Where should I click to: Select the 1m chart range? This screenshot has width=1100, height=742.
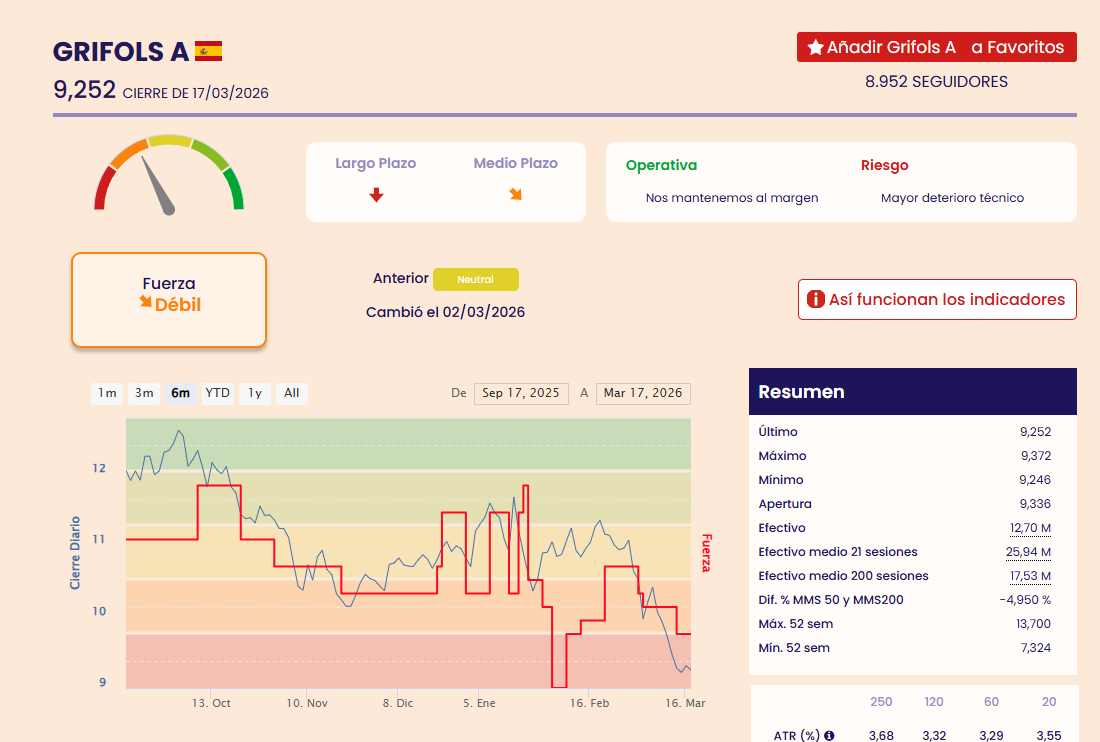pos(107,393)
